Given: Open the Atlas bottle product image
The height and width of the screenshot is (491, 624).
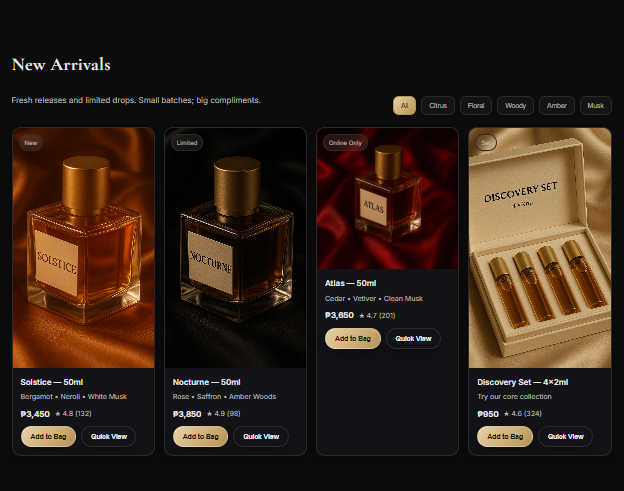Looking at the screenshot, I should pos(388,199).
